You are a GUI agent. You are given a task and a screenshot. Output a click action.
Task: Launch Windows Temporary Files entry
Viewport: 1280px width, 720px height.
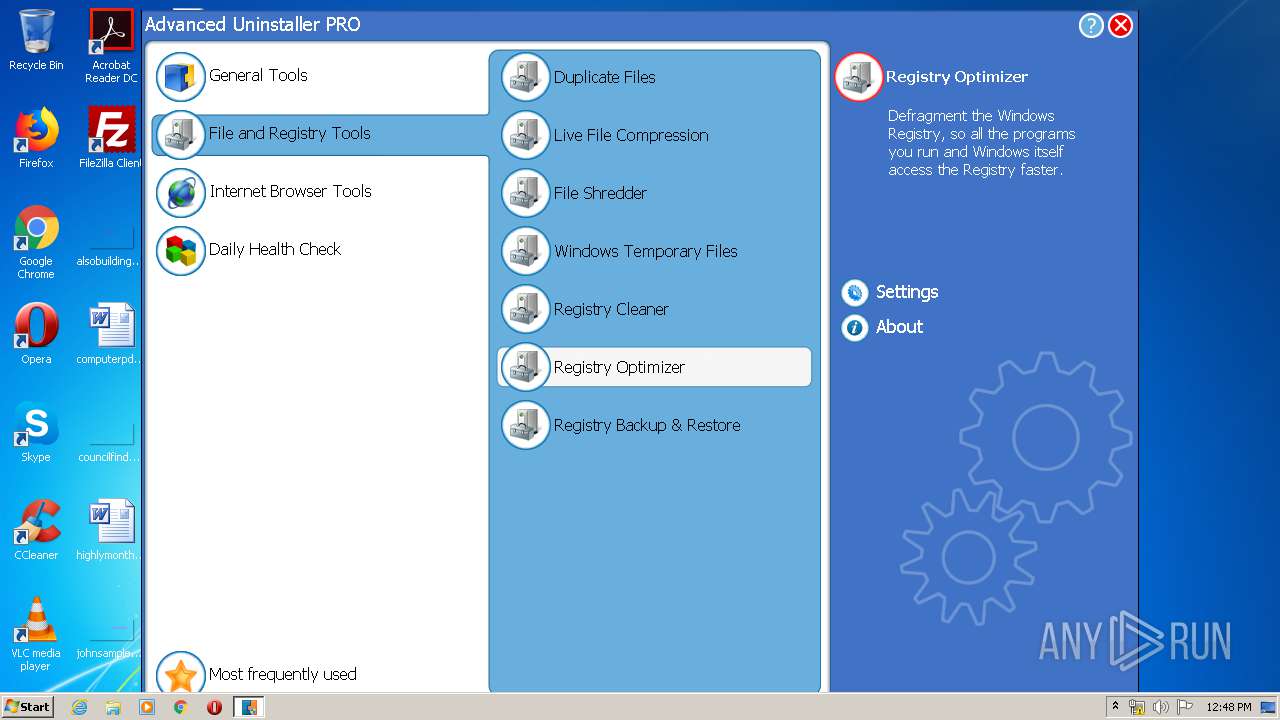(x=646, y=251)
